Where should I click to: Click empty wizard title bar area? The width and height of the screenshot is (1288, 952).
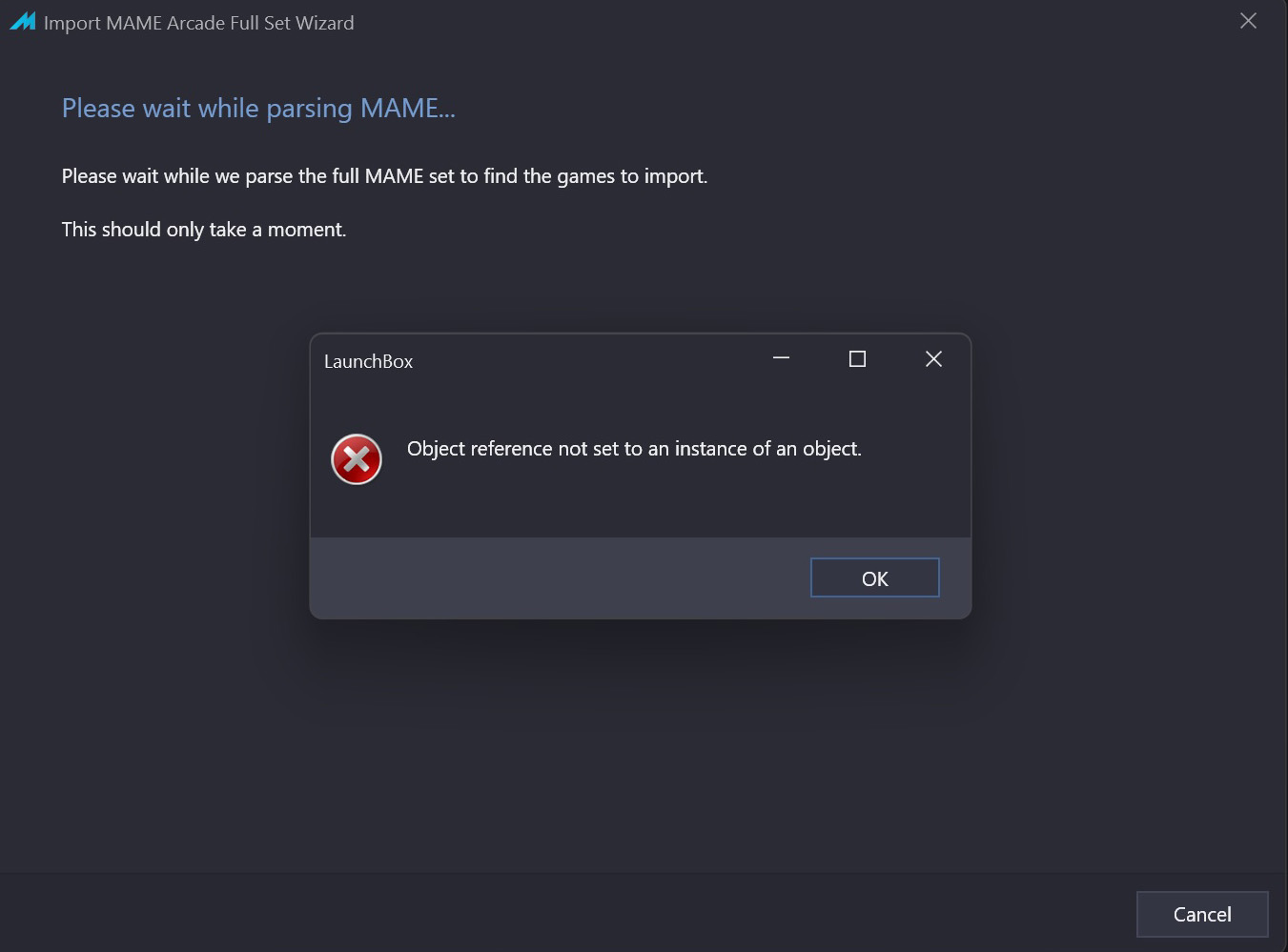coord(791,21)
